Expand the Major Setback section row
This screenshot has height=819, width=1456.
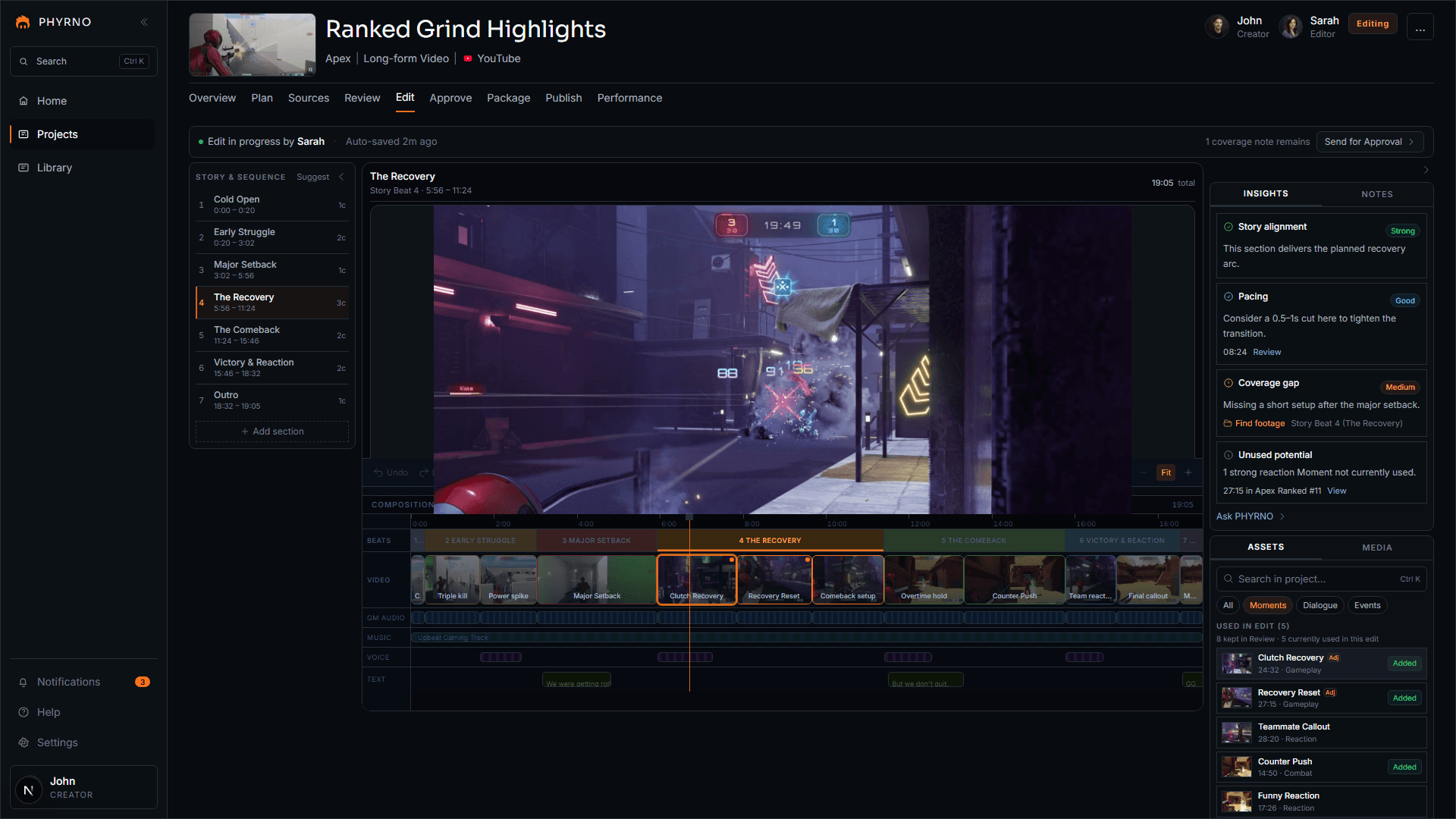[x=272, y=270]
